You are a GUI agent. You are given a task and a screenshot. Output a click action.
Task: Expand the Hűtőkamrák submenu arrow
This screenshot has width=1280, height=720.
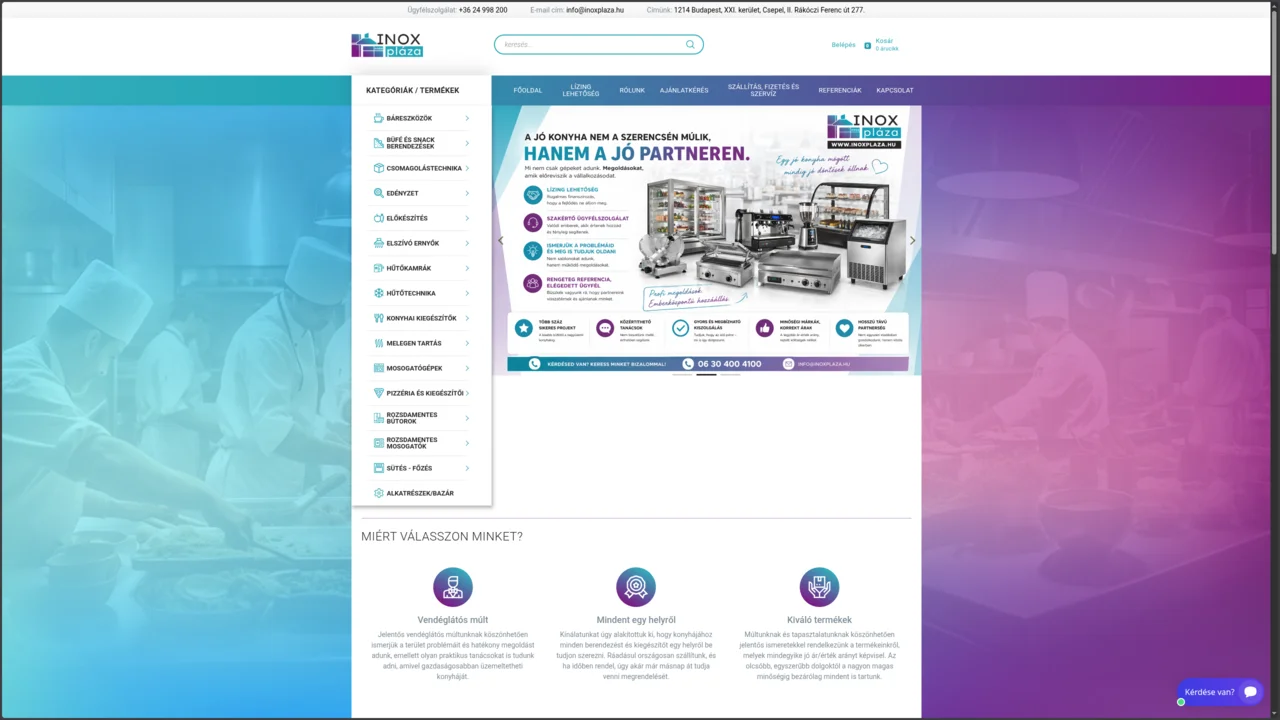point(467,268)
